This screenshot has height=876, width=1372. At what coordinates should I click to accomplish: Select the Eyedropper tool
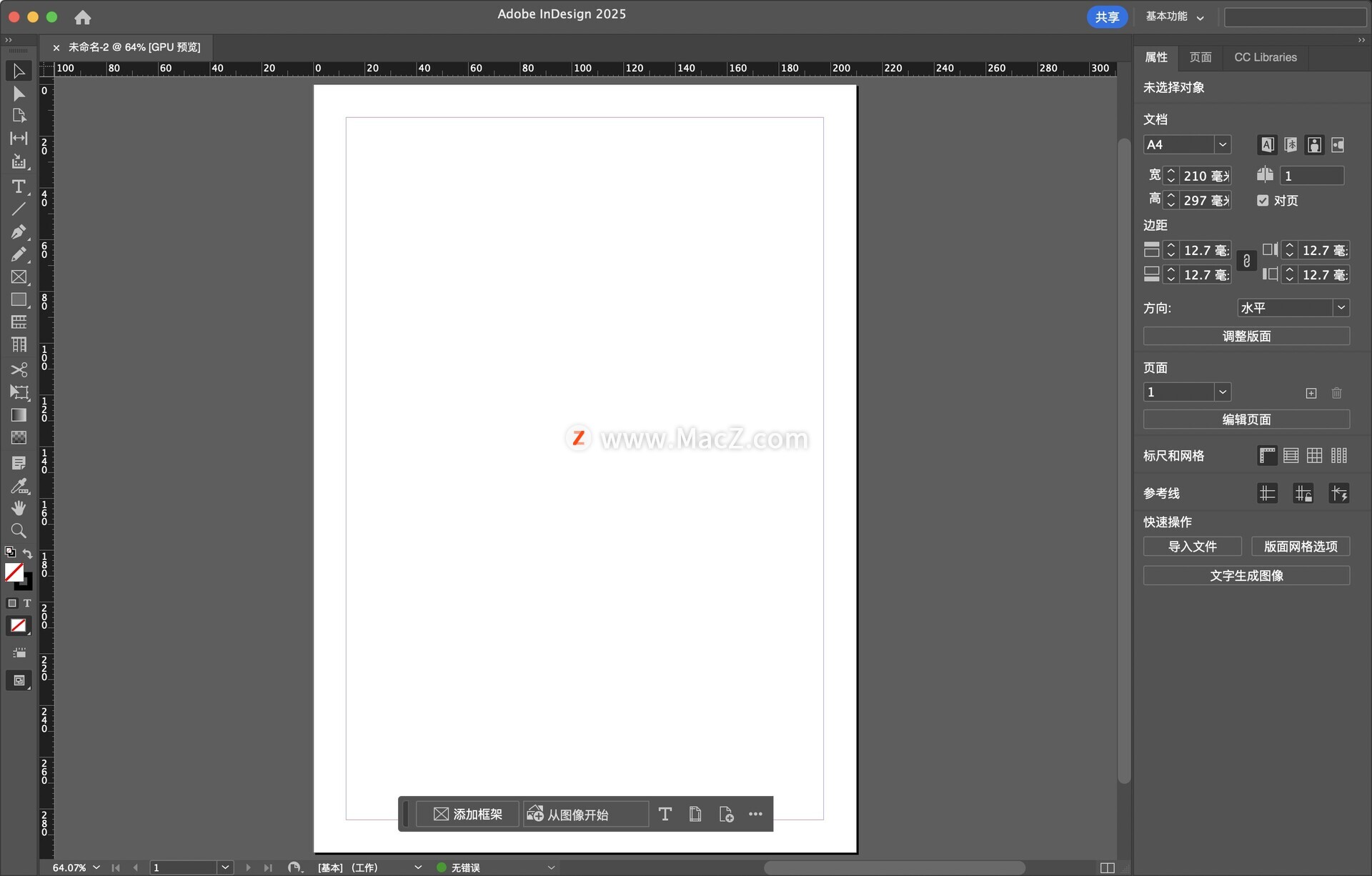[x=19, y=486]
